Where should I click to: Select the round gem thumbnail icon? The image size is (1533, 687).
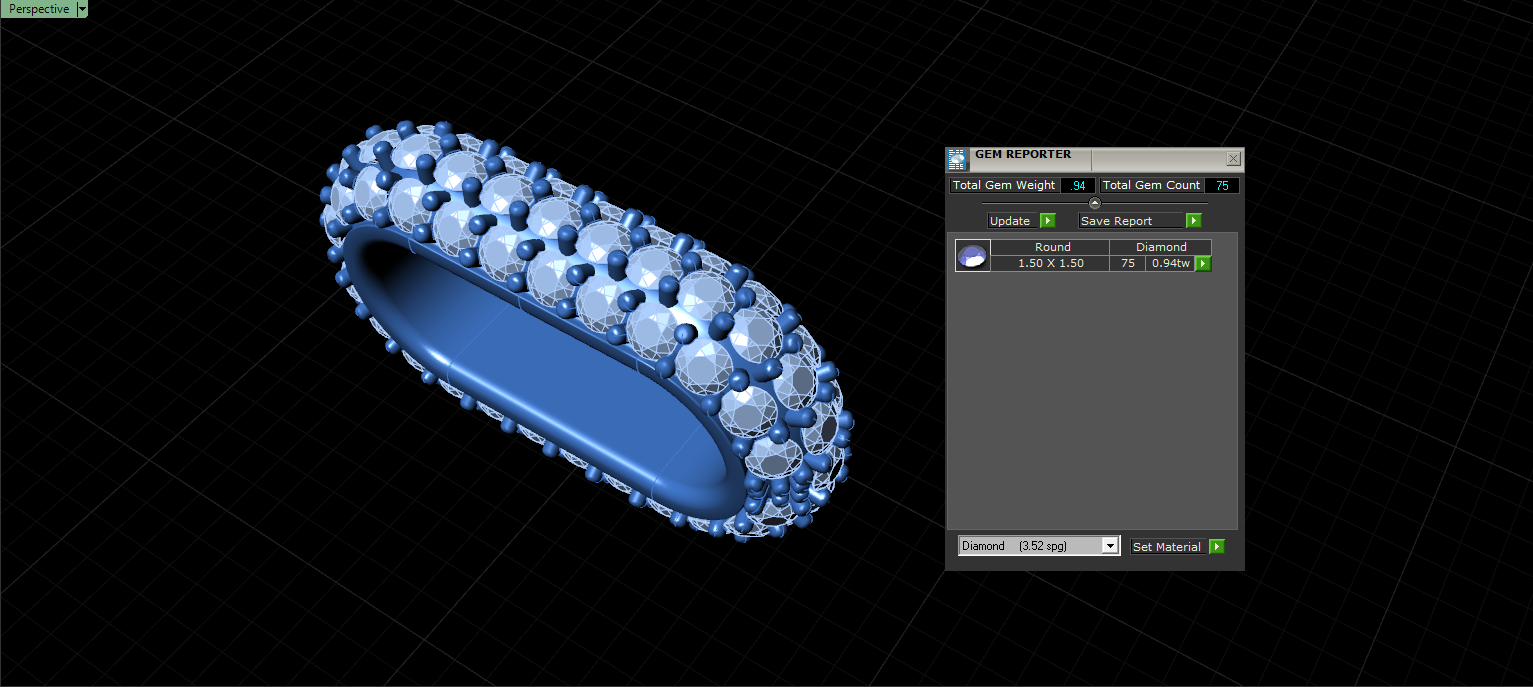[x=973, y=256]
